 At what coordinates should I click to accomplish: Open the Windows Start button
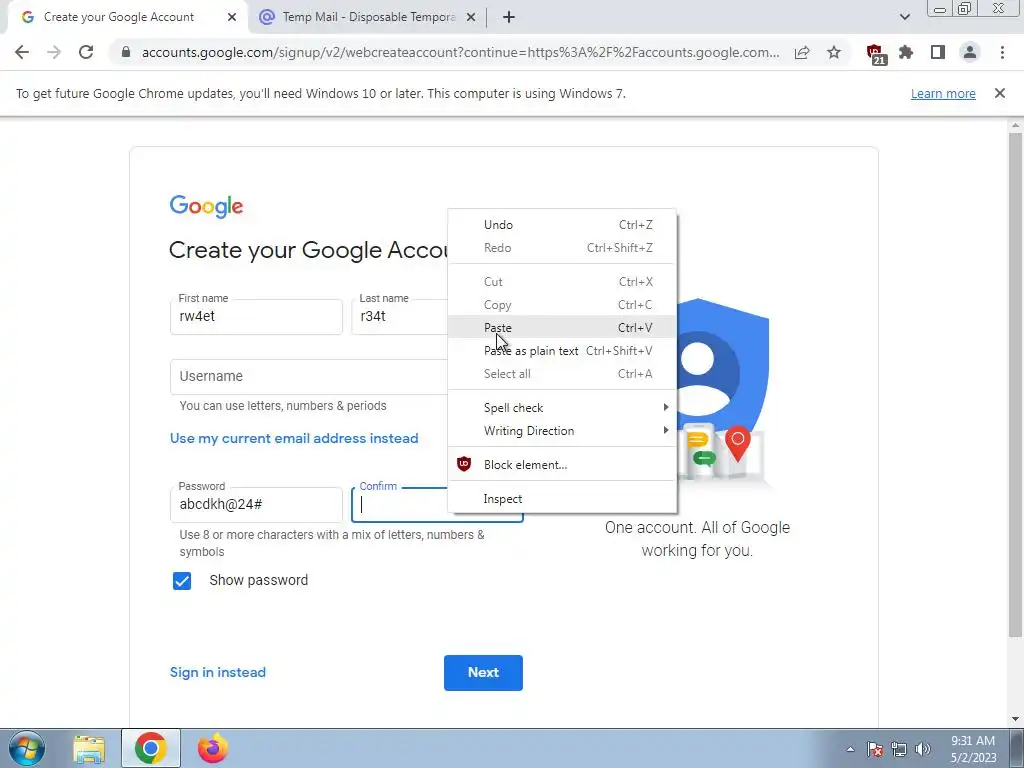pyautogui.click(x=26, y=748)
